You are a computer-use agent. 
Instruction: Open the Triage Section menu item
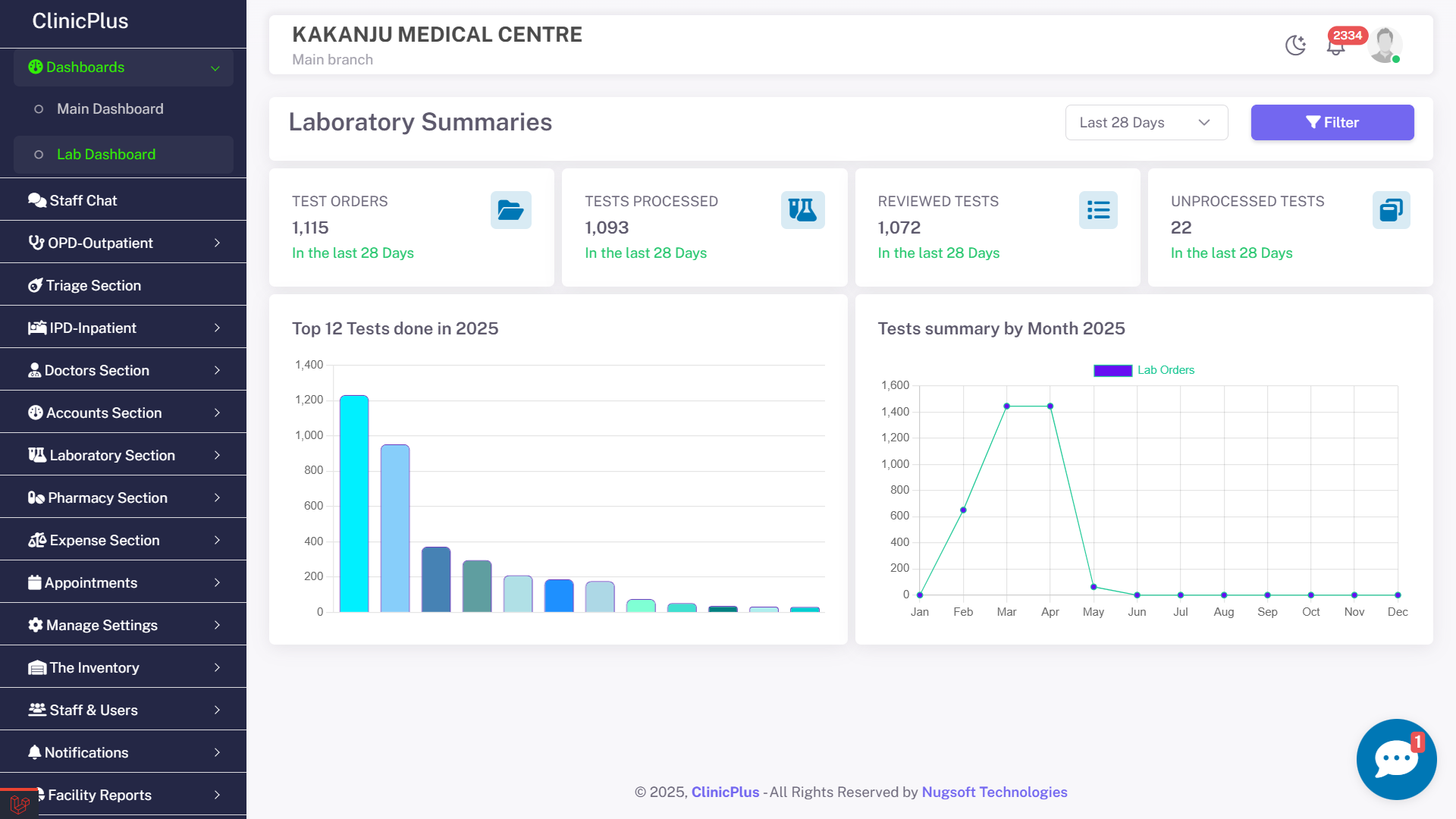tap(93, 285)
